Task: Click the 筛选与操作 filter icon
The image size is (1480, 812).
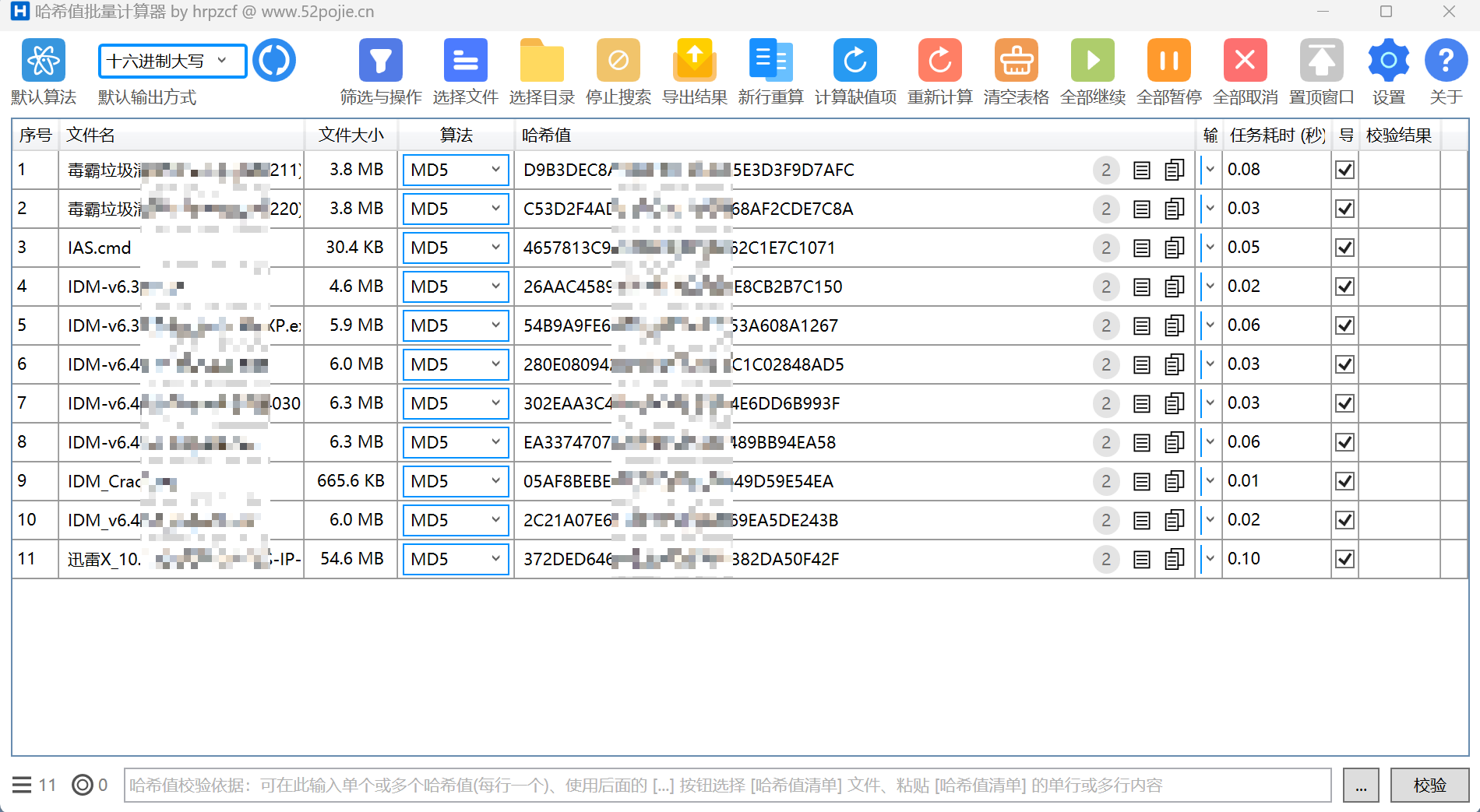Action: tap(380, 61)
